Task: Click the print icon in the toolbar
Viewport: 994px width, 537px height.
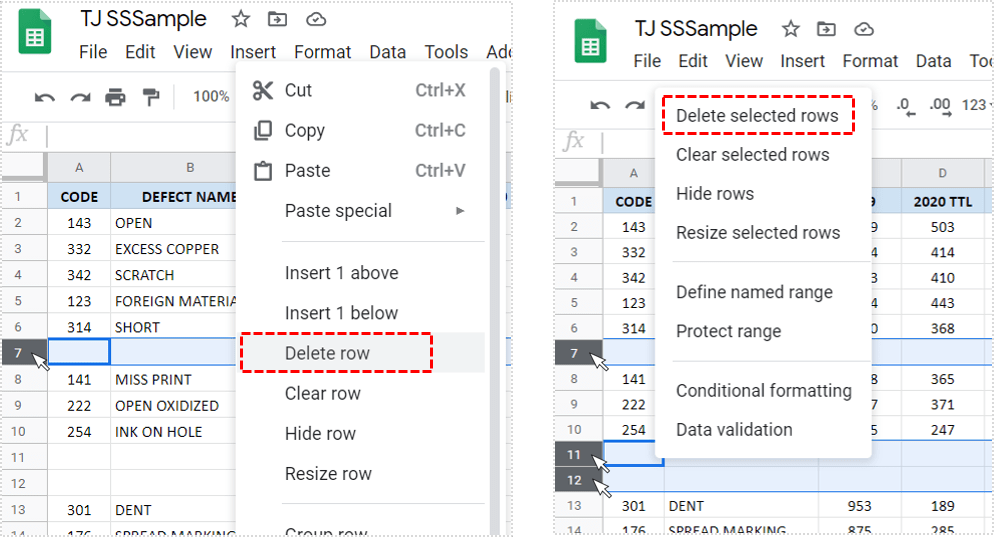Action: [x=116, y=97]
